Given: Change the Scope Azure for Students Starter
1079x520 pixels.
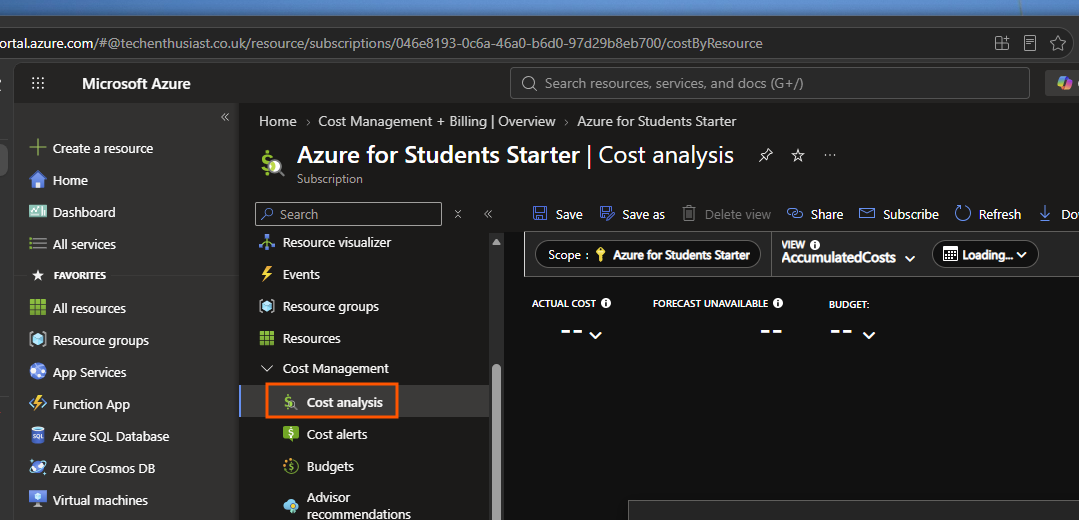Looking at the screenshot, I should 648,254.
